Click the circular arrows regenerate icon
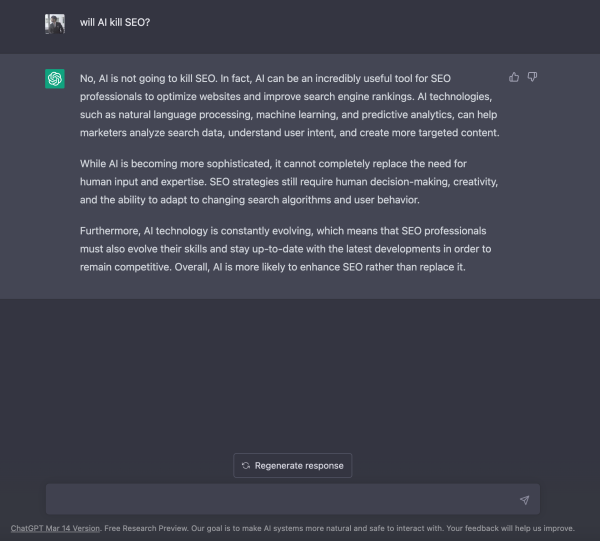The width and height of the screenshot is (600, 541). (x=246, y=466)
